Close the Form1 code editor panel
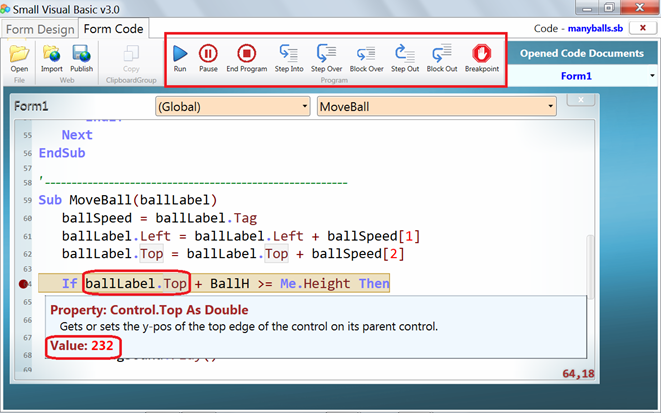The image size is (662, 414). coord(581,100)
